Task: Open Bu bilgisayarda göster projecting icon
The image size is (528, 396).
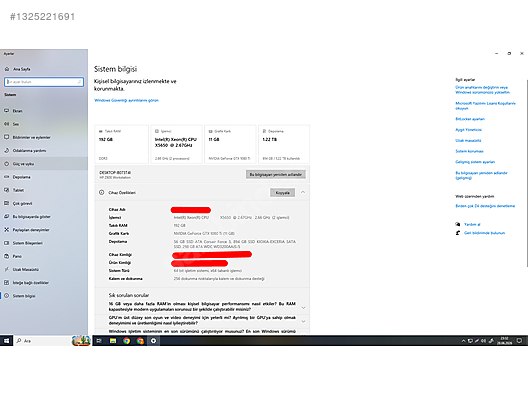Action: (7, 217)
